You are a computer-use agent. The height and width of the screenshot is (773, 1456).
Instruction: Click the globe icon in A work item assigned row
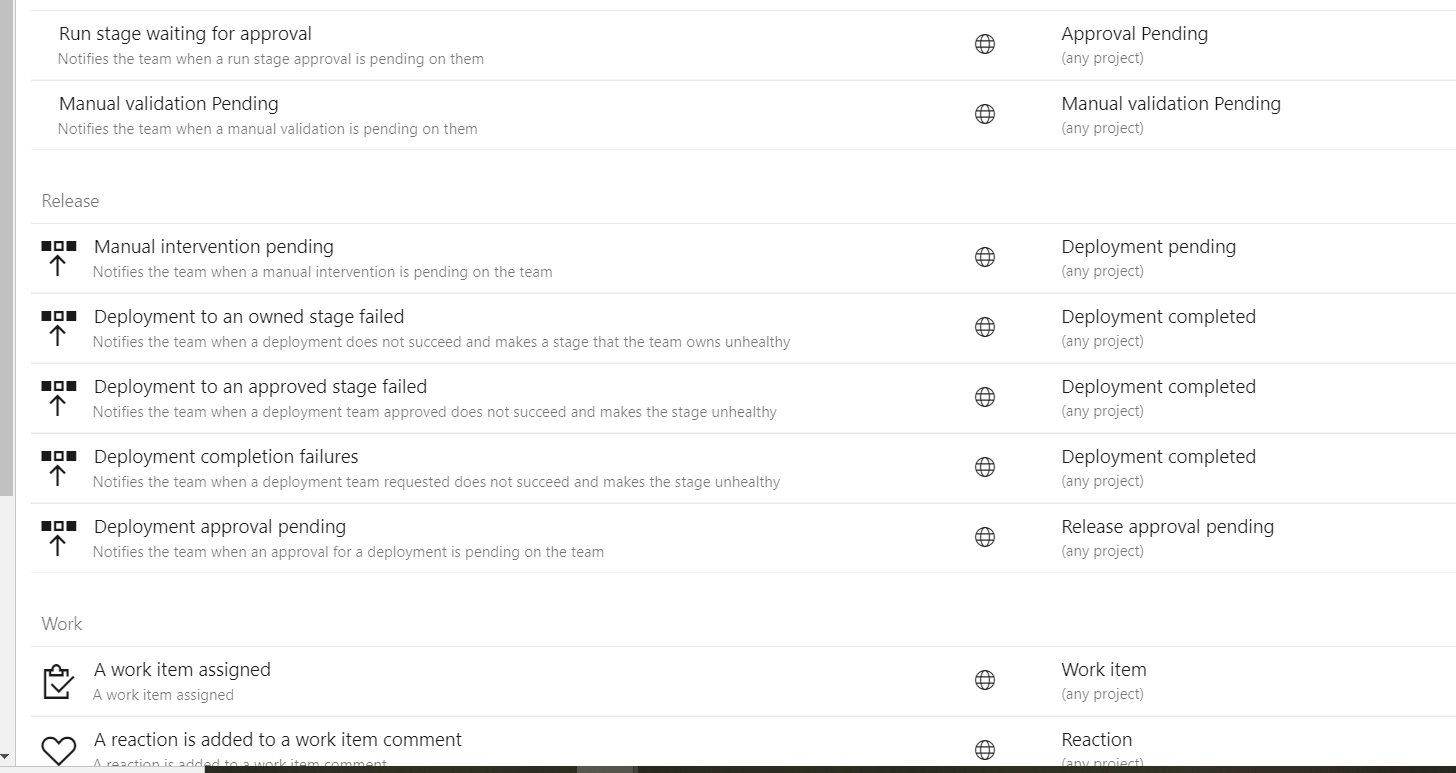[x=985, y=680]
